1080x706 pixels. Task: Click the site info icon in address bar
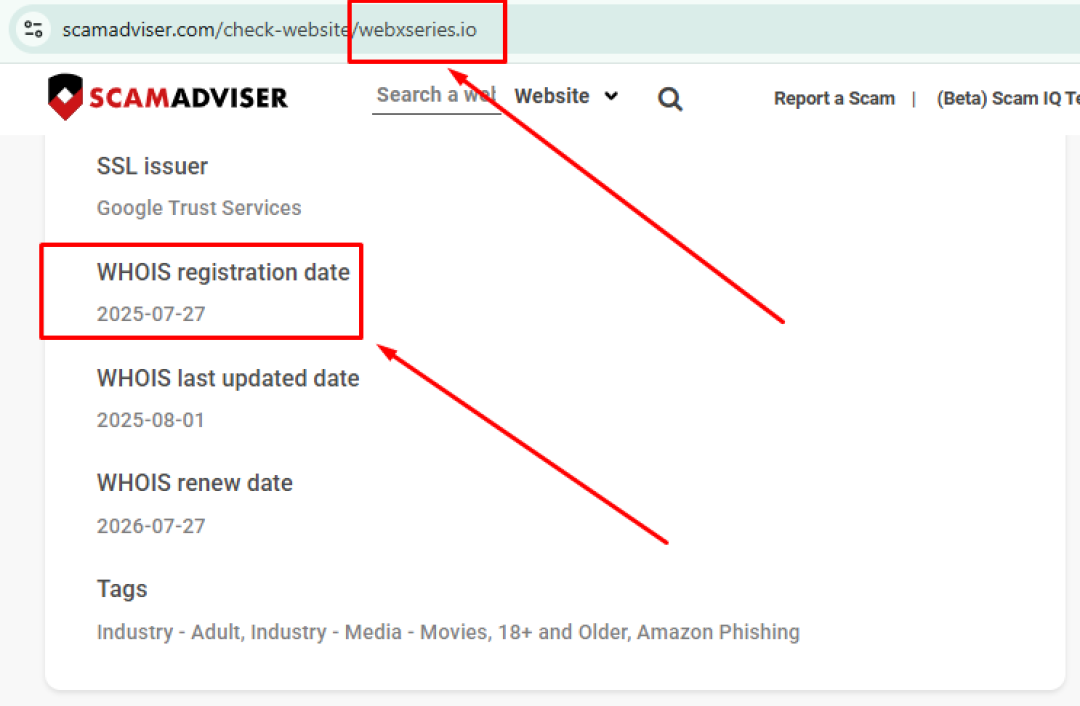tap(33, 29)
